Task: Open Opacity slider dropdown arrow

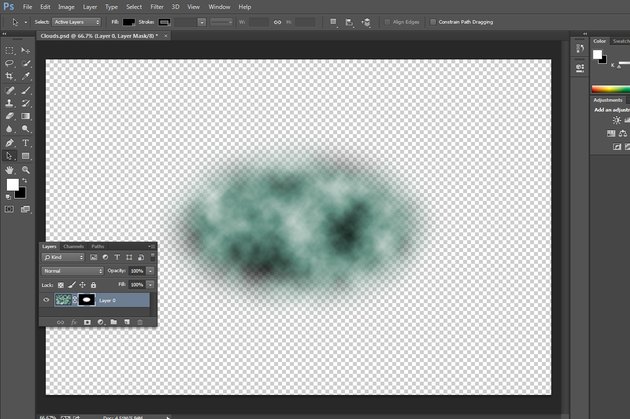Action: [x=151, y=271]
